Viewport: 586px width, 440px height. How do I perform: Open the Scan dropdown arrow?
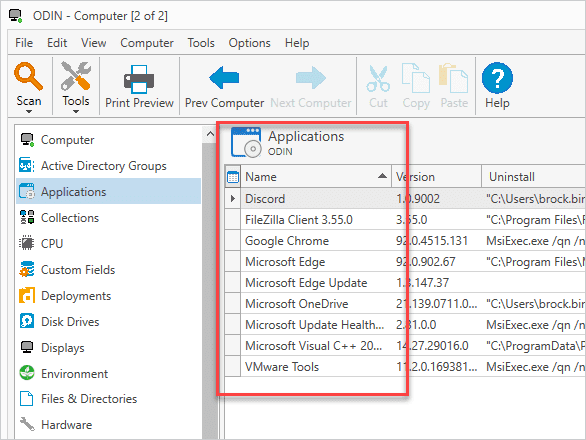tap(28, 111)
